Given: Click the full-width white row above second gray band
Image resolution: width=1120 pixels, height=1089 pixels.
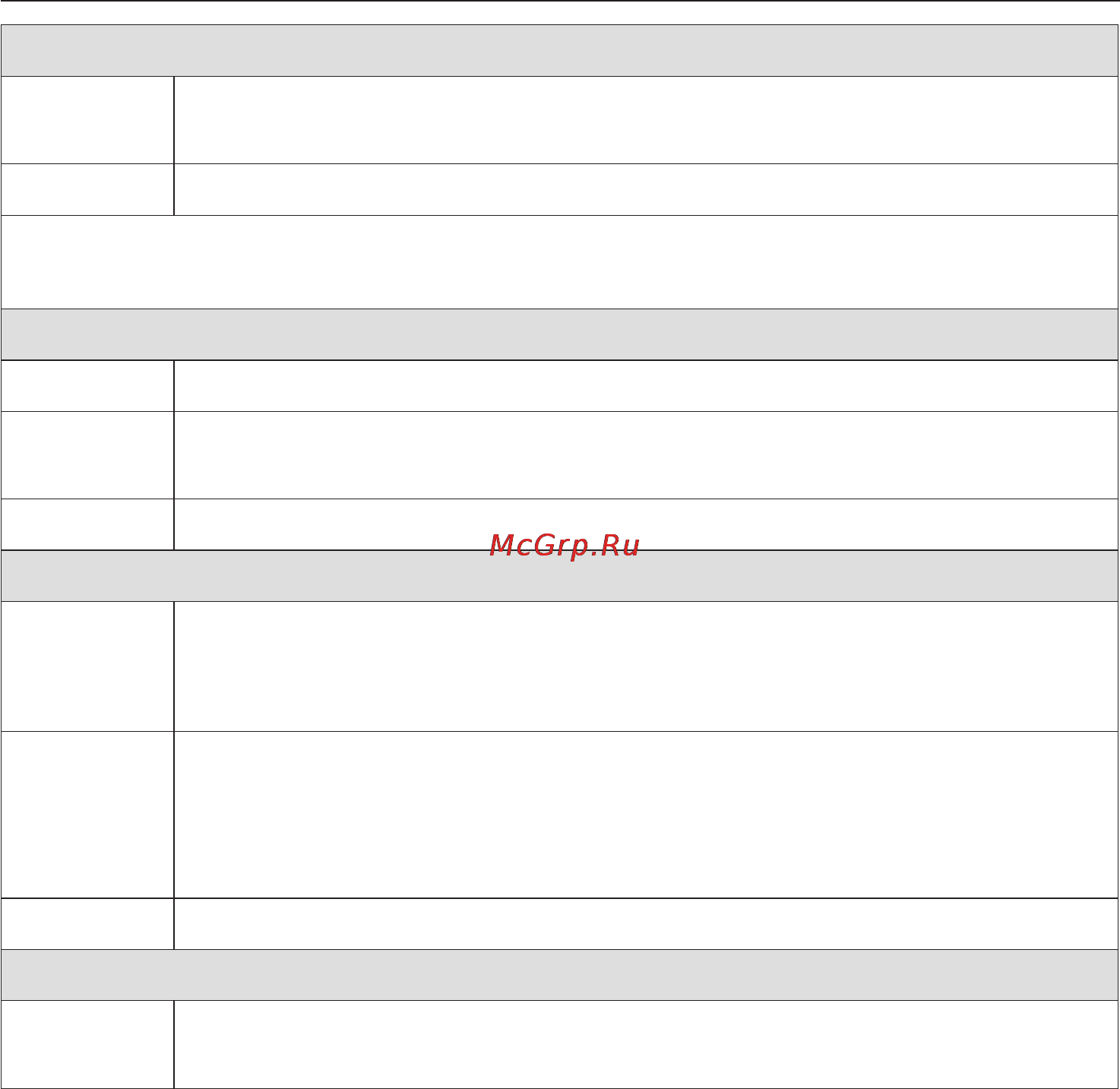Looking at the screenshot, I should pos(559,262).
